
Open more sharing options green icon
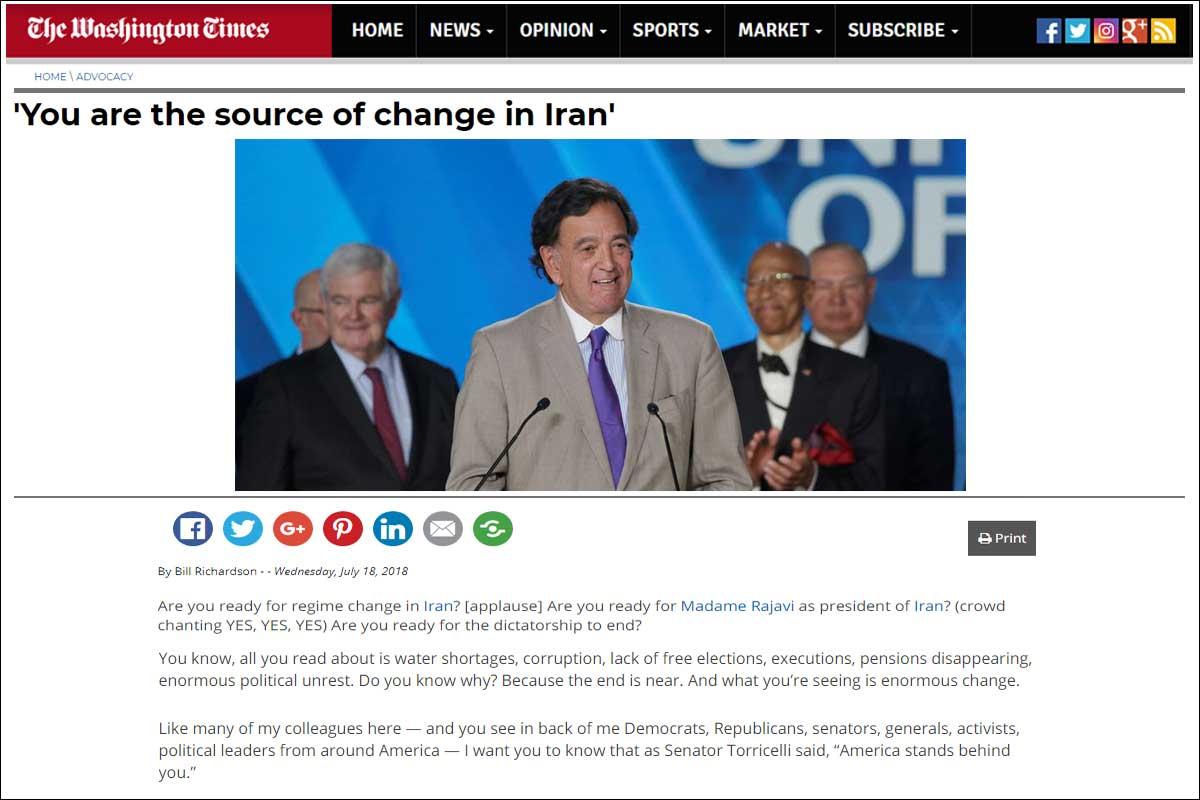[x=493, y=528]
